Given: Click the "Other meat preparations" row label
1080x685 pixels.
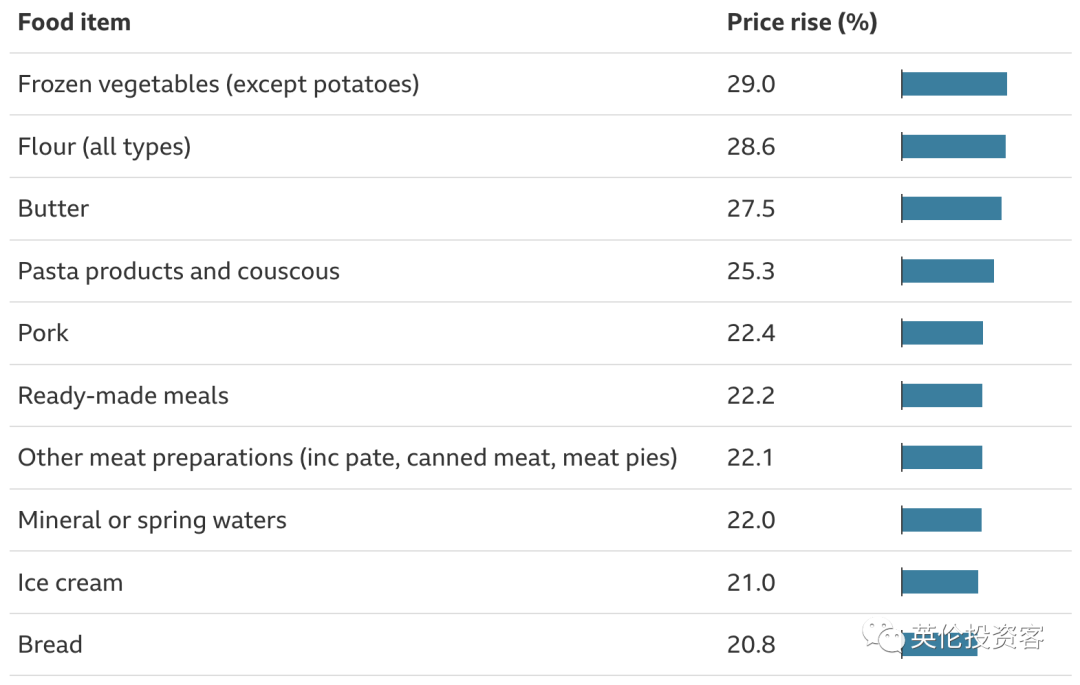Looking at the screenshot, I should (347, 458).
